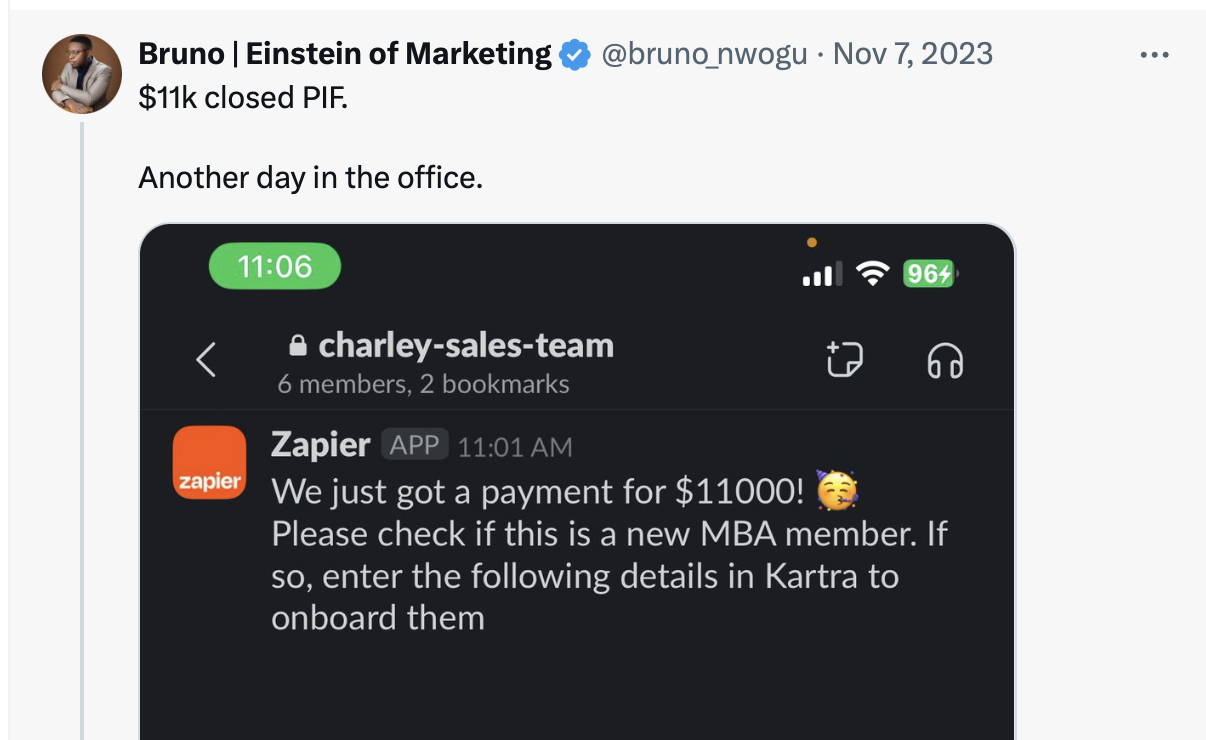Click the lock icon beside the channel name
Screen dimensions: 1206x740
(297, 346)
